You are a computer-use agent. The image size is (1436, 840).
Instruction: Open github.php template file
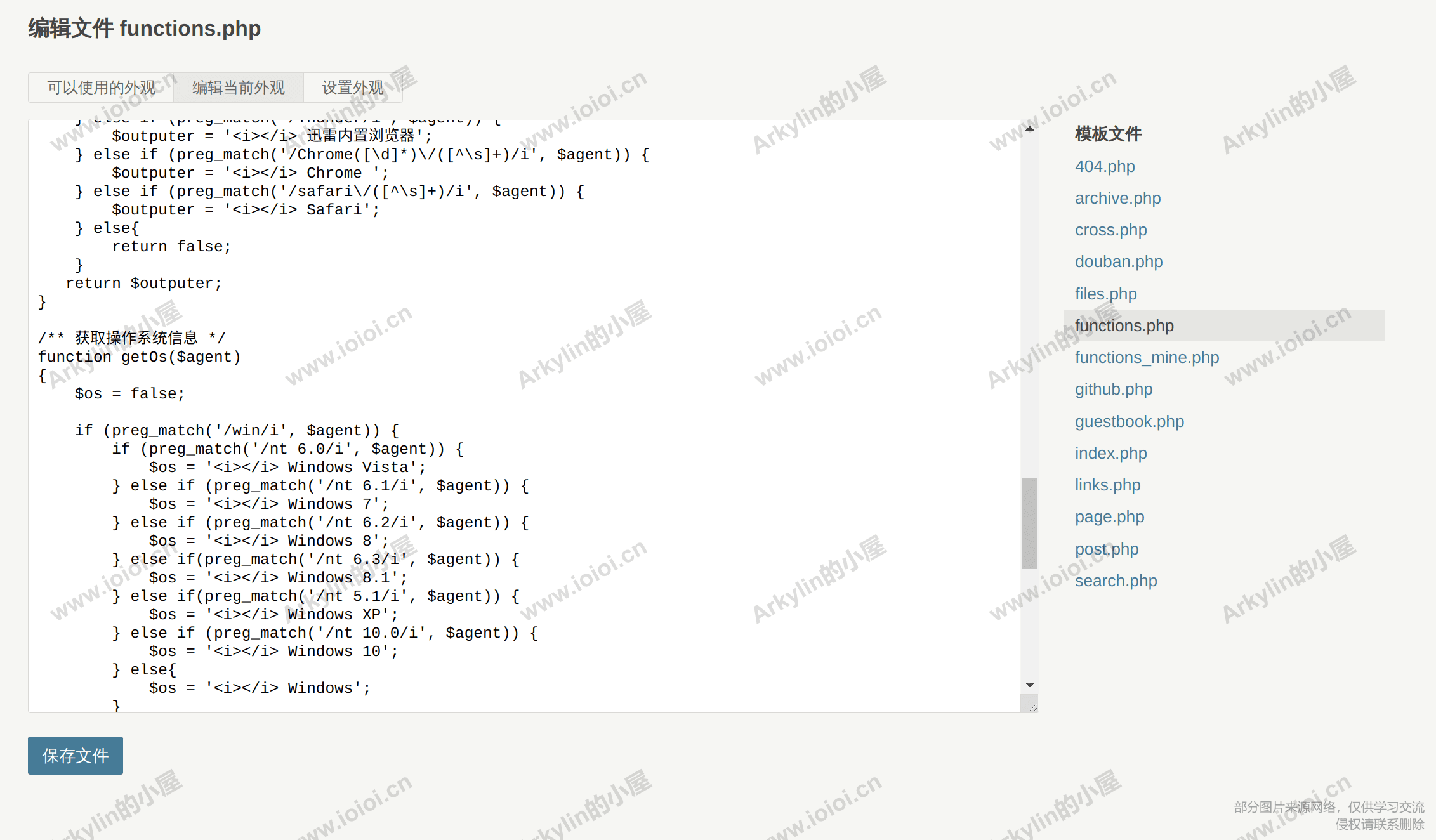click(x=1114, y=389)
